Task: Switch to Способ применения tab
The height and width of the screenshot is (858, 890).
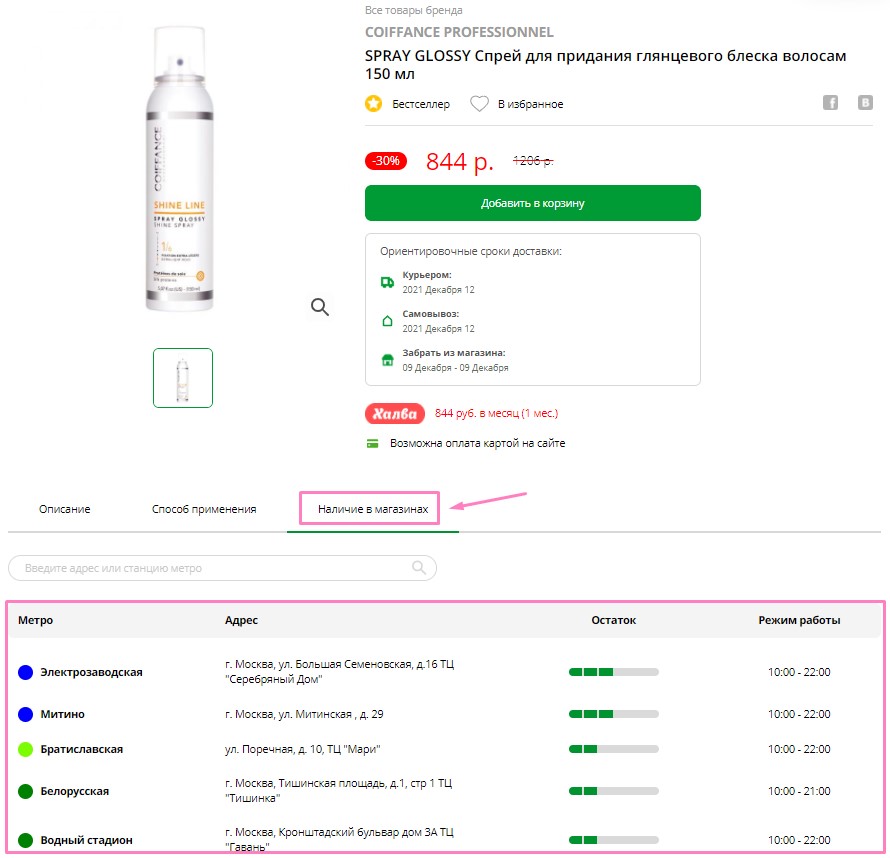Action: click(x=204, y=509)
